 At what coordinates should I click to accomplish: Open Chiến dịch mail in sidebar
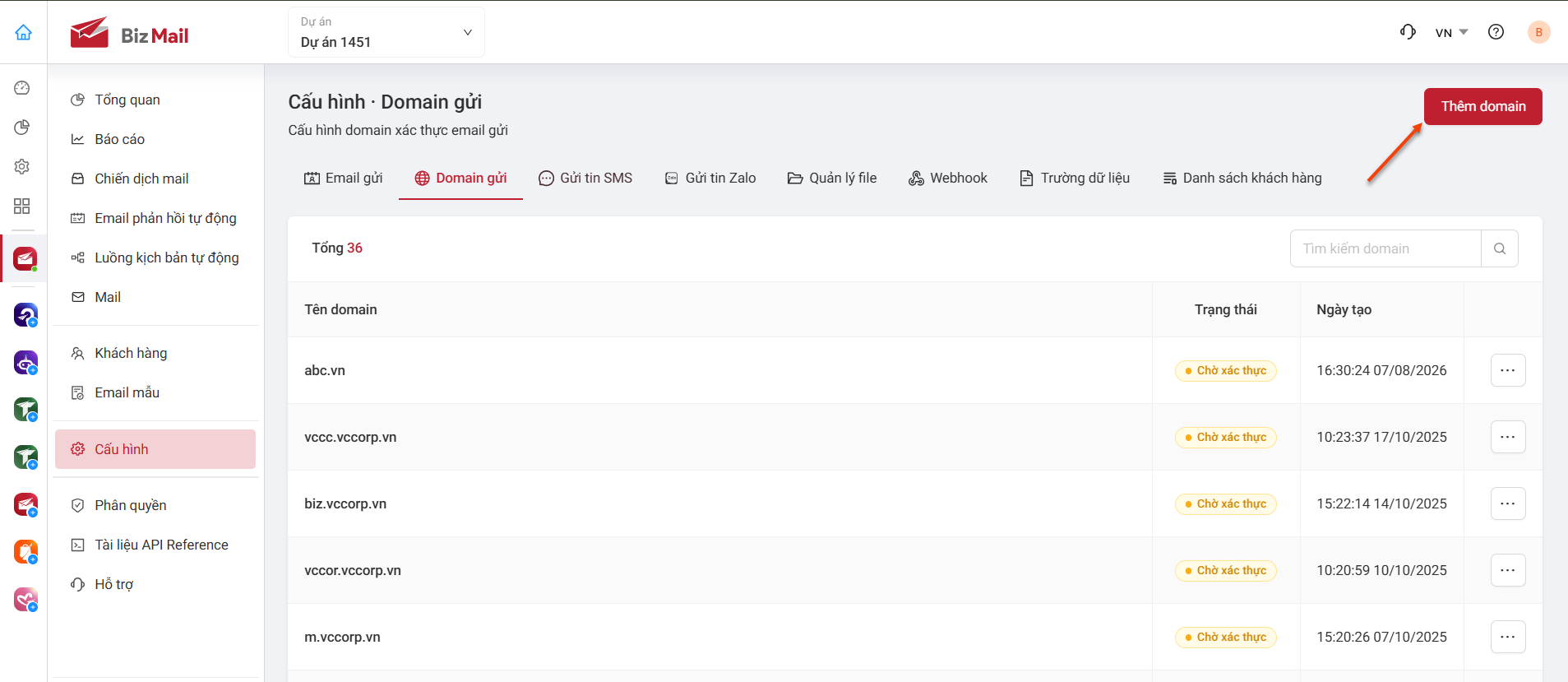(x=141, y=179)
